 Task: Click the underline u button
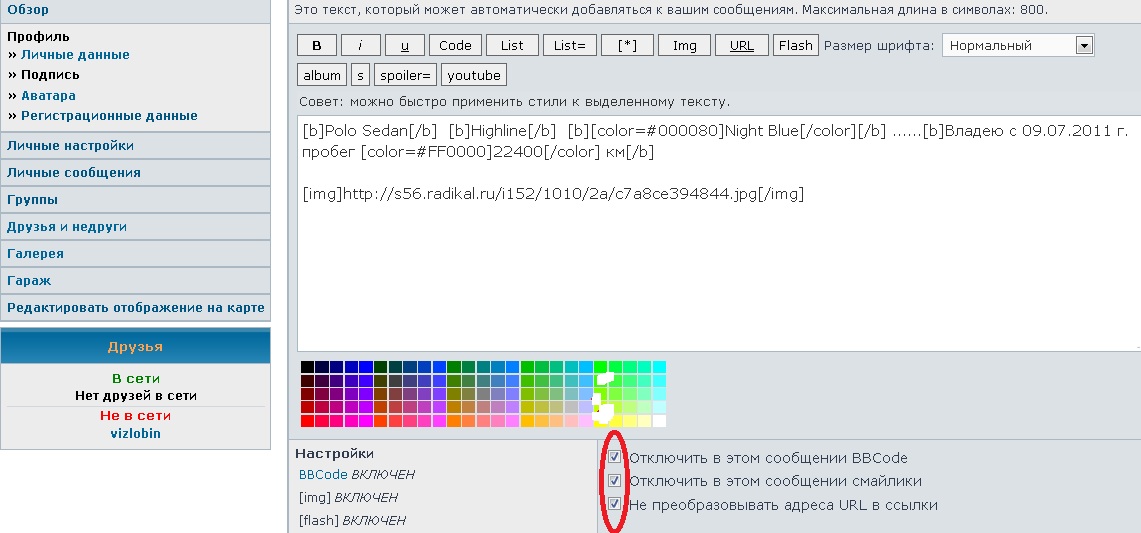point(405,45)
